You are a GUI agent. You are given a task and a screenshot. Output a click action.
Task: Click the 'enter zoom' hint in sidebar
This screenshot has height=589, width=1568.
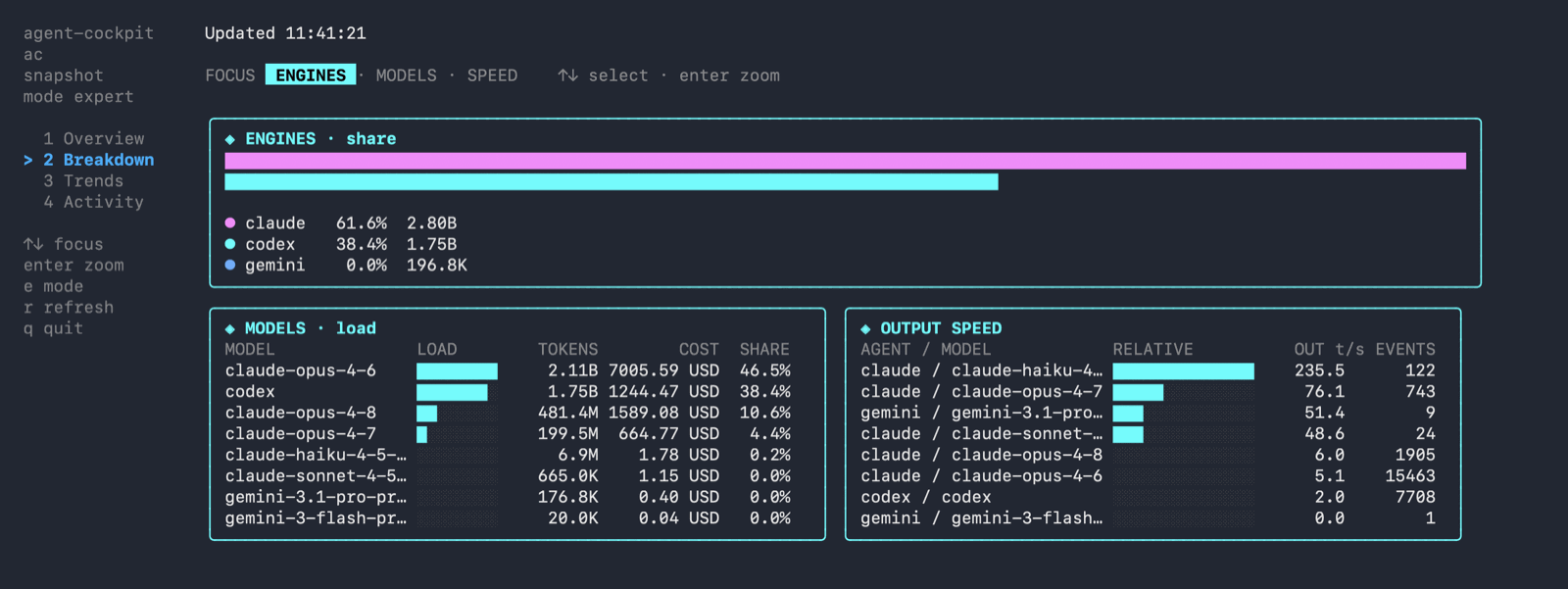73,266
